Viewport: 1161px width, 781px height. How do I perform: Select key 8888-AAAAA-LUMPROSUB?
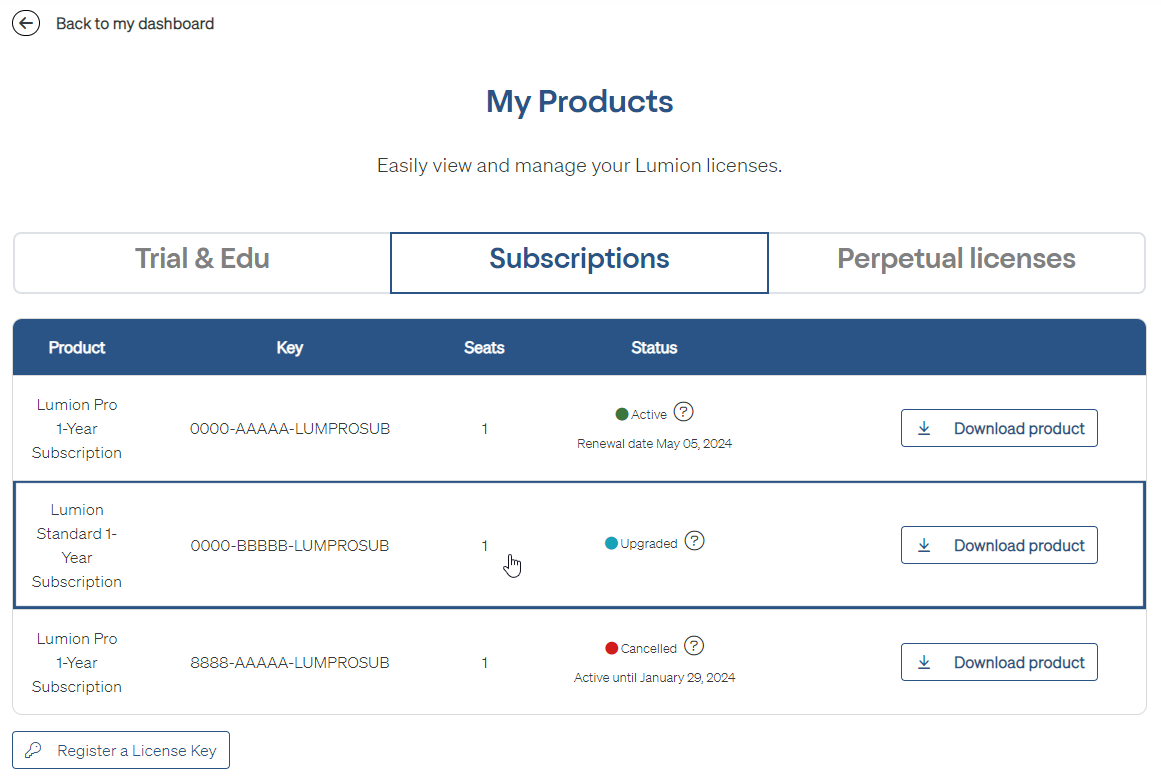tap(290, 662)
